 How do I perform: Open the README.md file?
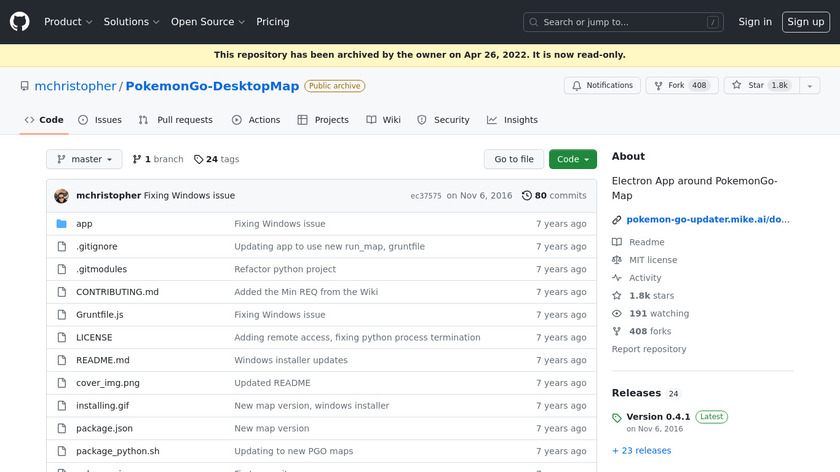tap(103, 360)
